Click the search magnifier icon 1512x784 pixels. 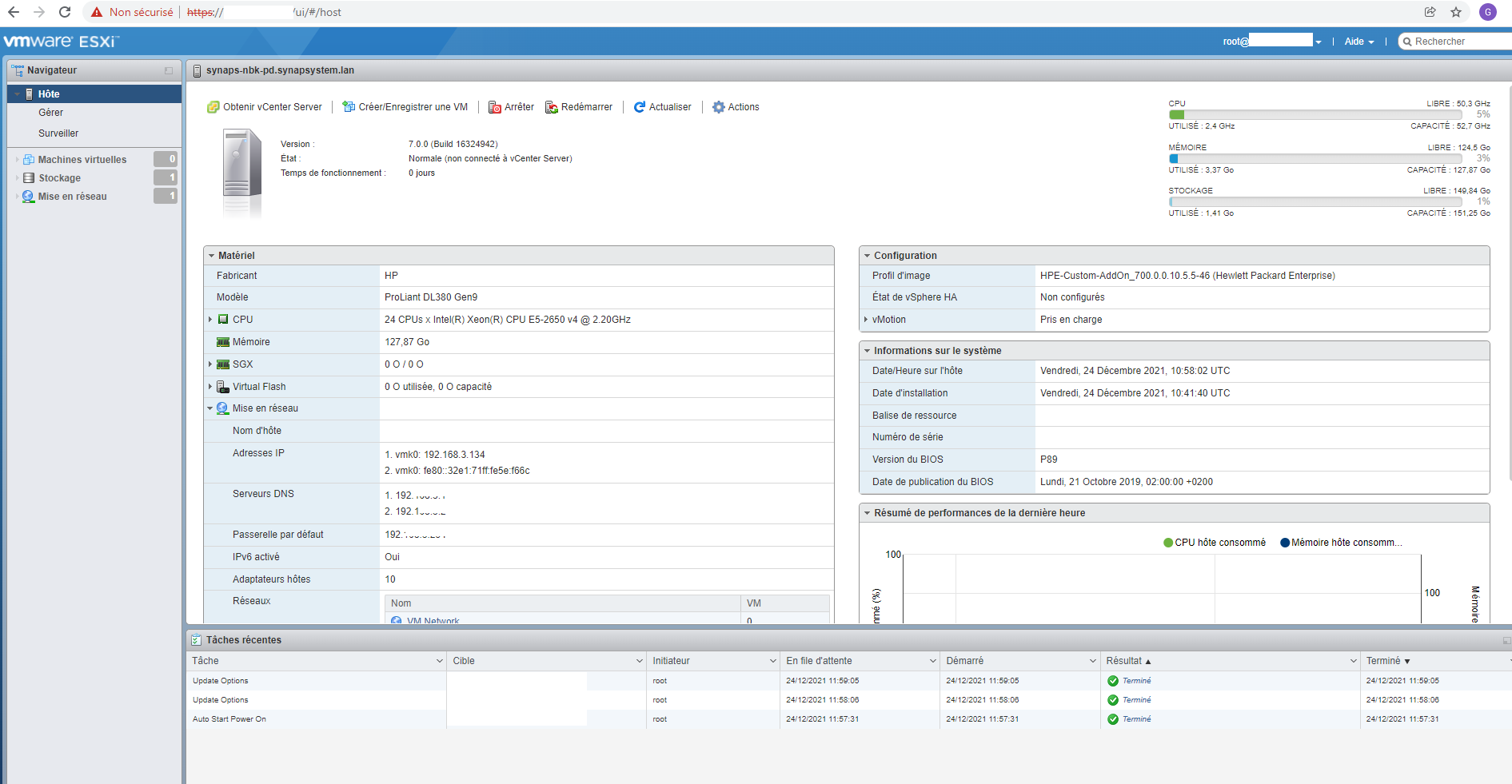1407,42
